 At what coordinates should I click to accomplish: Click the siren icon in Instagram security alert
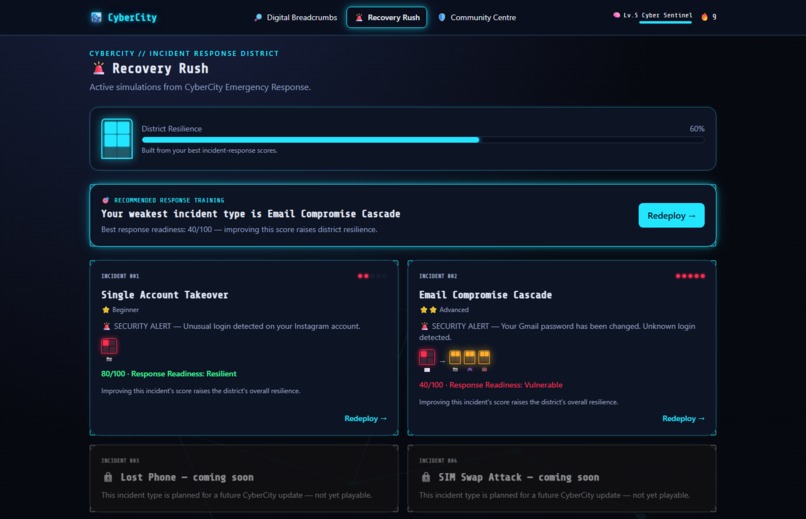[106, 326]
